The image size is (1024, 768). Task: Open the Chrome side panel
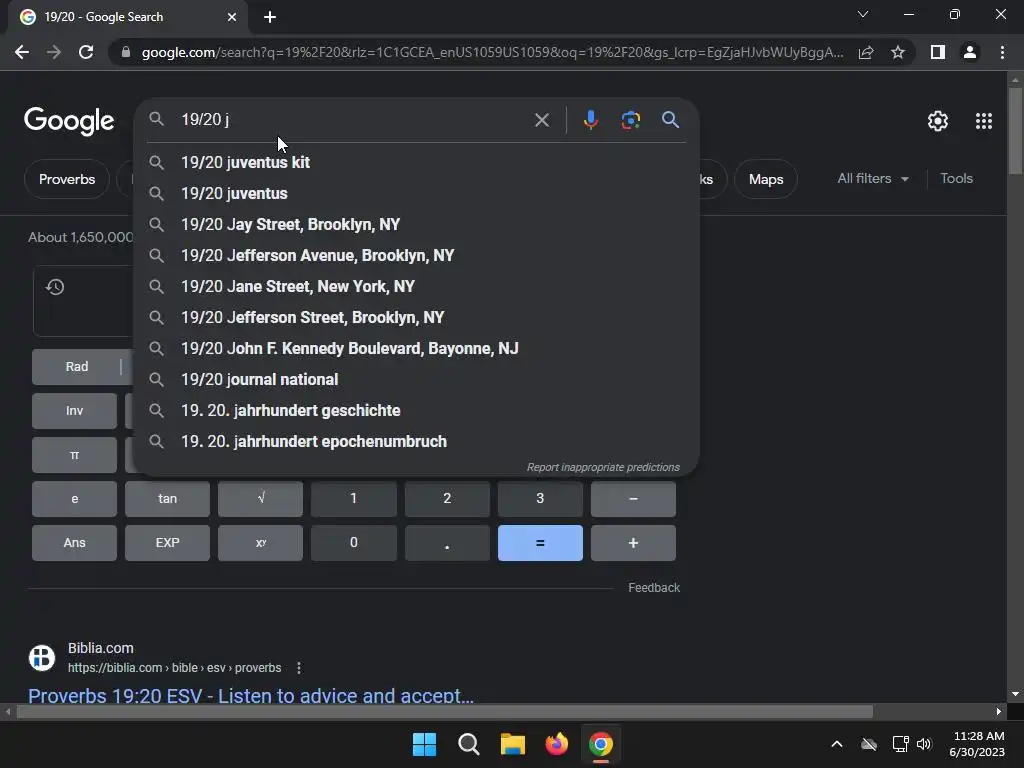(938, 52)
